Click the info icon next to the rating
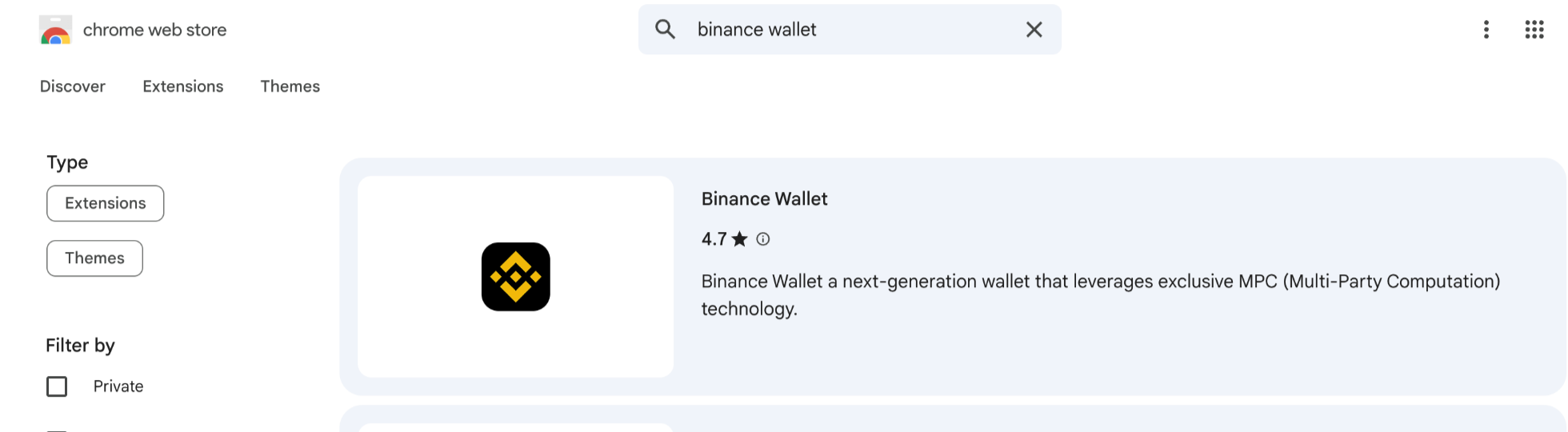Viewport: 1568px width, 432px height. [763, 239]
